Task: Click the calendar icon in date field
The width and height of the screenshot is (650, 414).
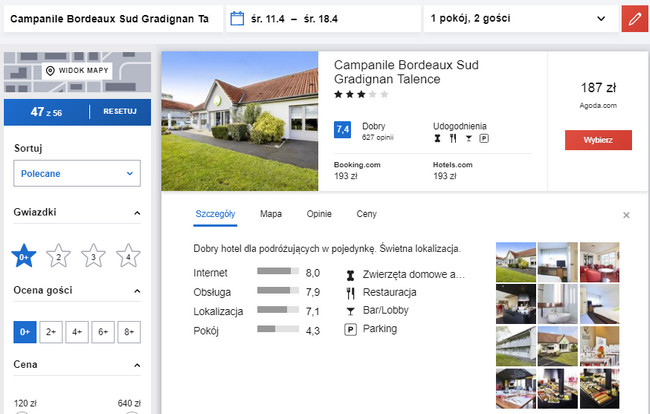Action: [x=237, y=19]
